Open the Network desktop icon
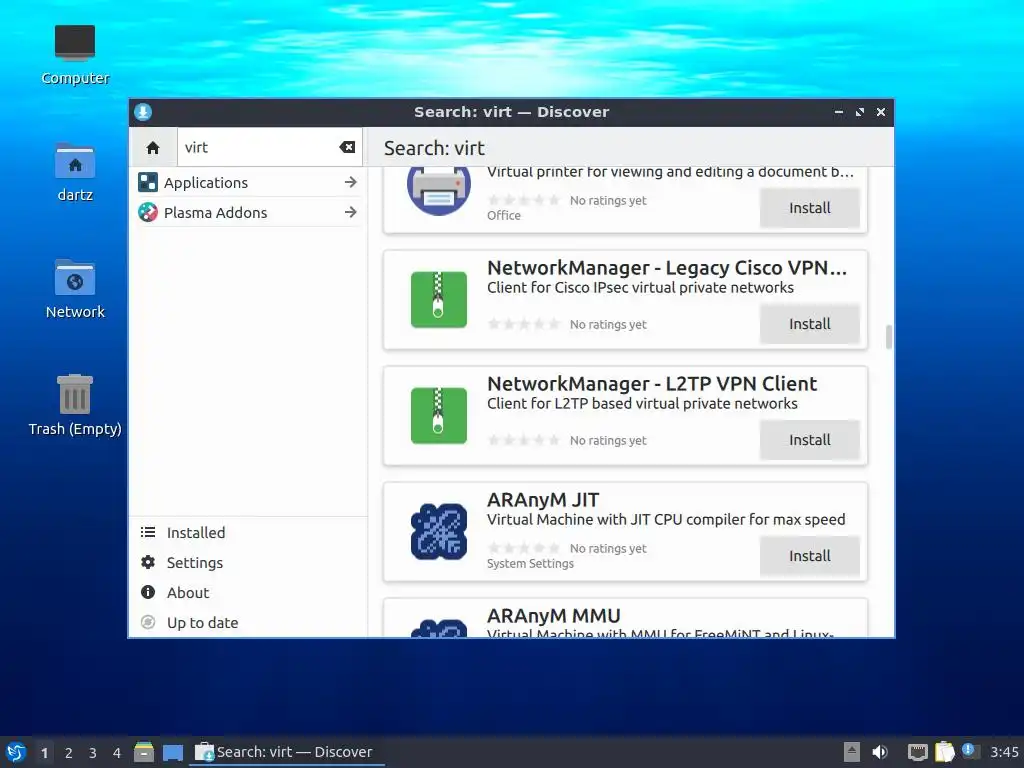The height and width of the screenshot is (768, 1024). 75,289
